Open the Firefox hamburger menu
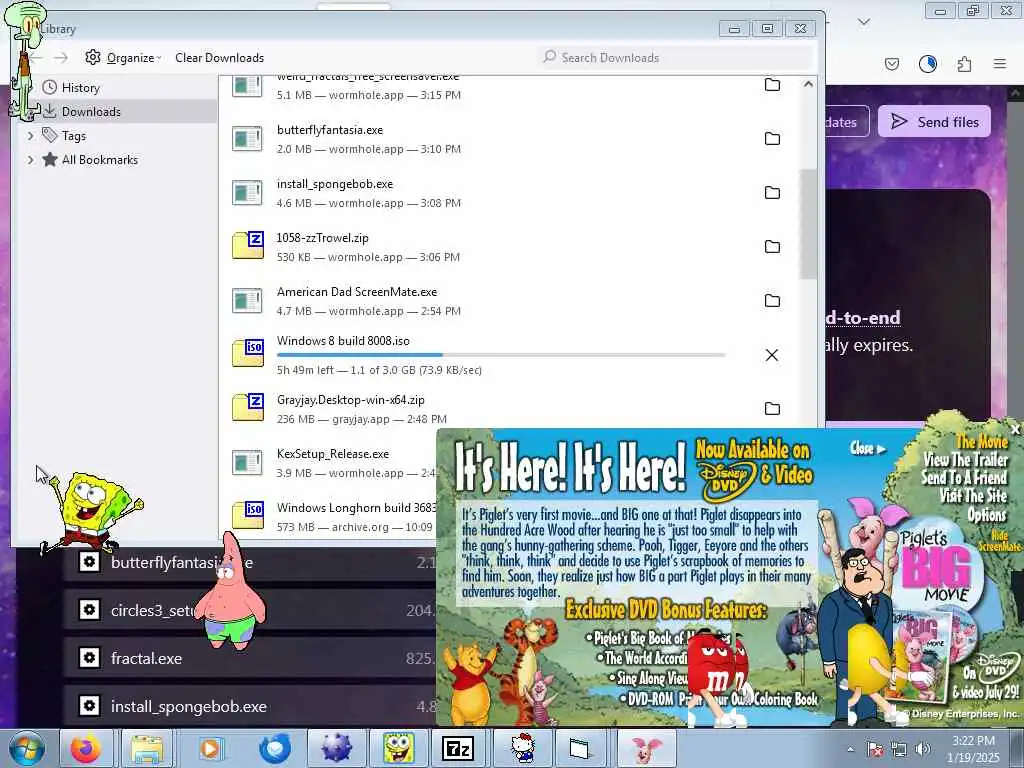The height and width of the screenshot is (768, 1024). point(1000,64)
